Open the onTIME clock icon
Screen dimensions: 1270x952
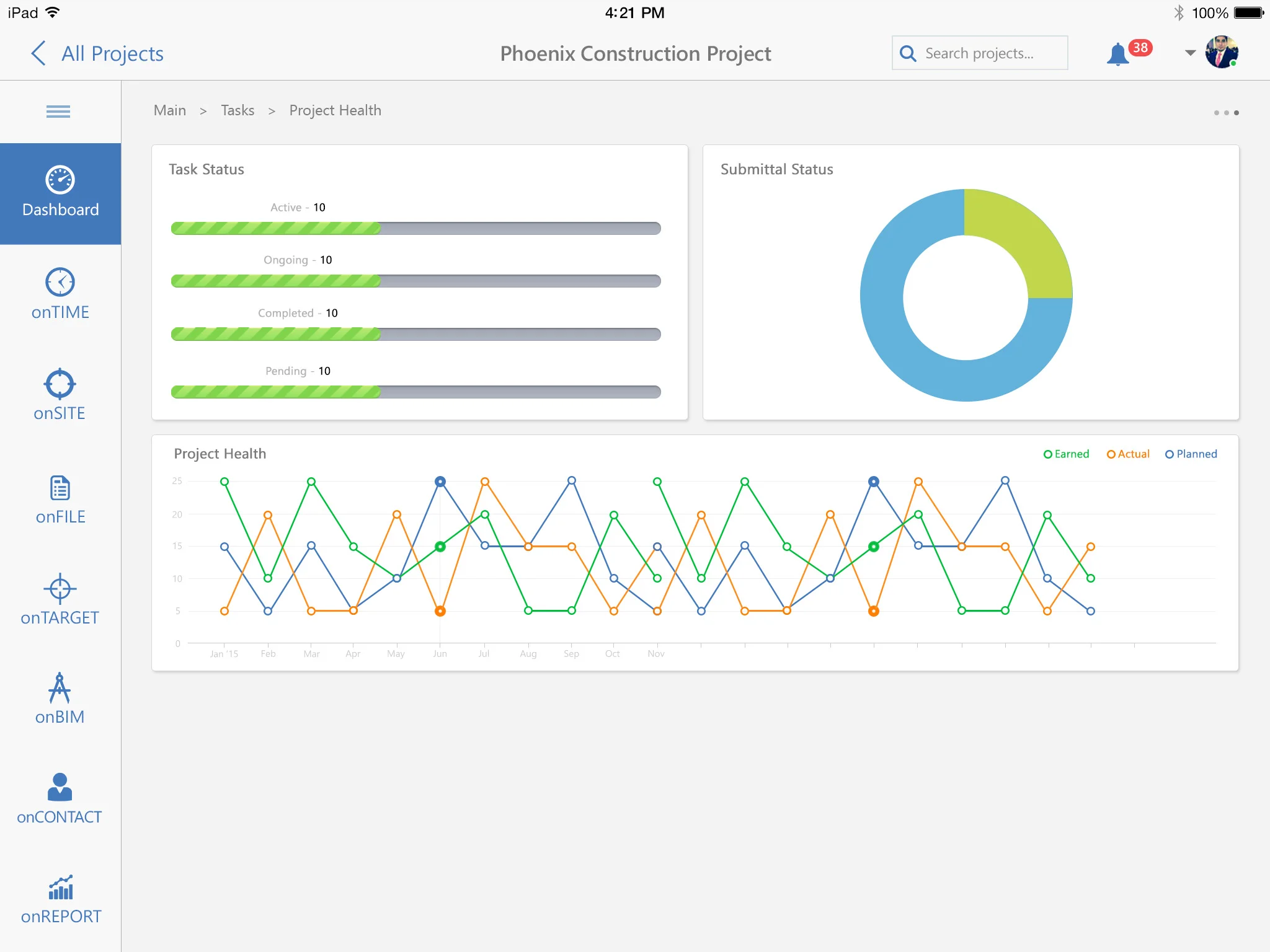[60, 283]
